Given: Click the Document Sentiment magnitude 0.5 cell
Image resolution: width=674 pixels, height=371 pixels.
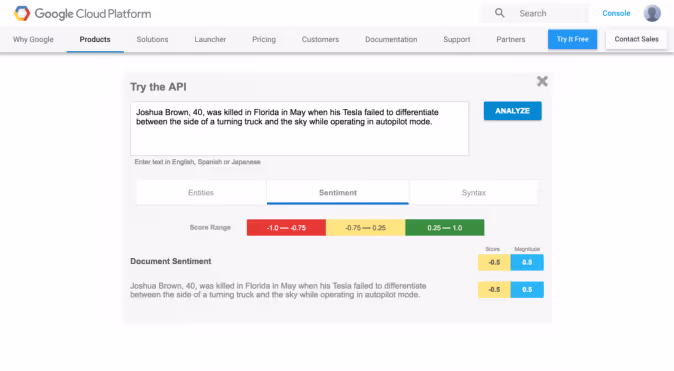Looking at the screenshot, I should 527,262.
